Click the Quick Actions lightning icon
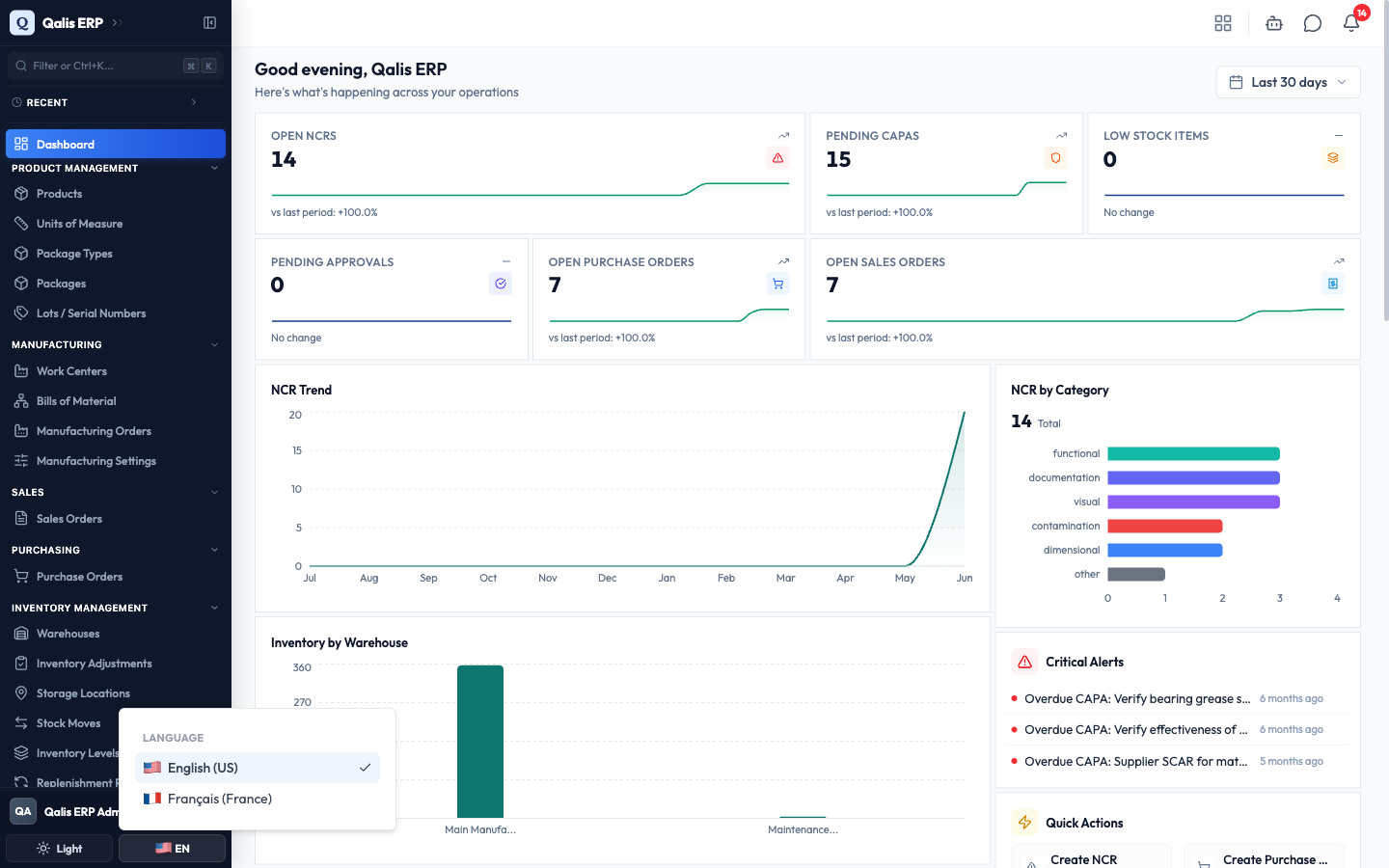 pos(1024,823)
